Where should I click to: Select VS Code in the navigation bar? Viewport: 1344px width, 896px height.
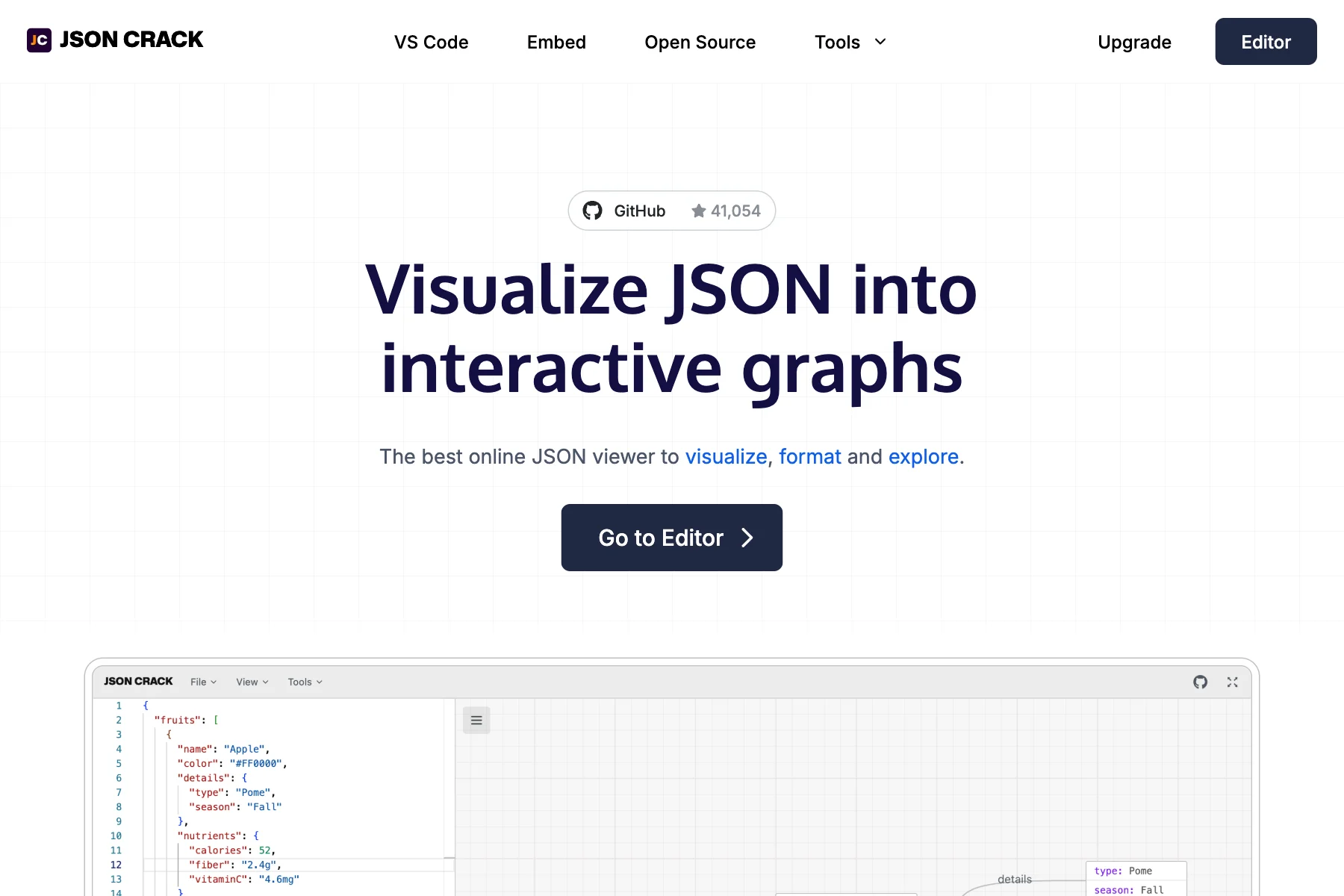[432, 43]
